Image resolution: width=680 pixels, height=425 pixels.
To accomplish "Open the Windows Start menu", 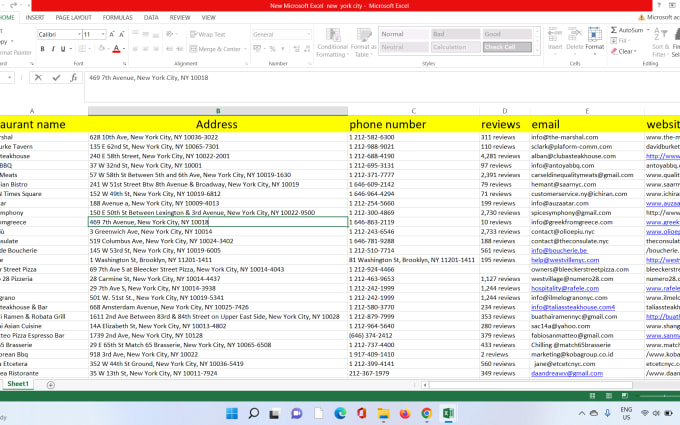I will point(232,413).
